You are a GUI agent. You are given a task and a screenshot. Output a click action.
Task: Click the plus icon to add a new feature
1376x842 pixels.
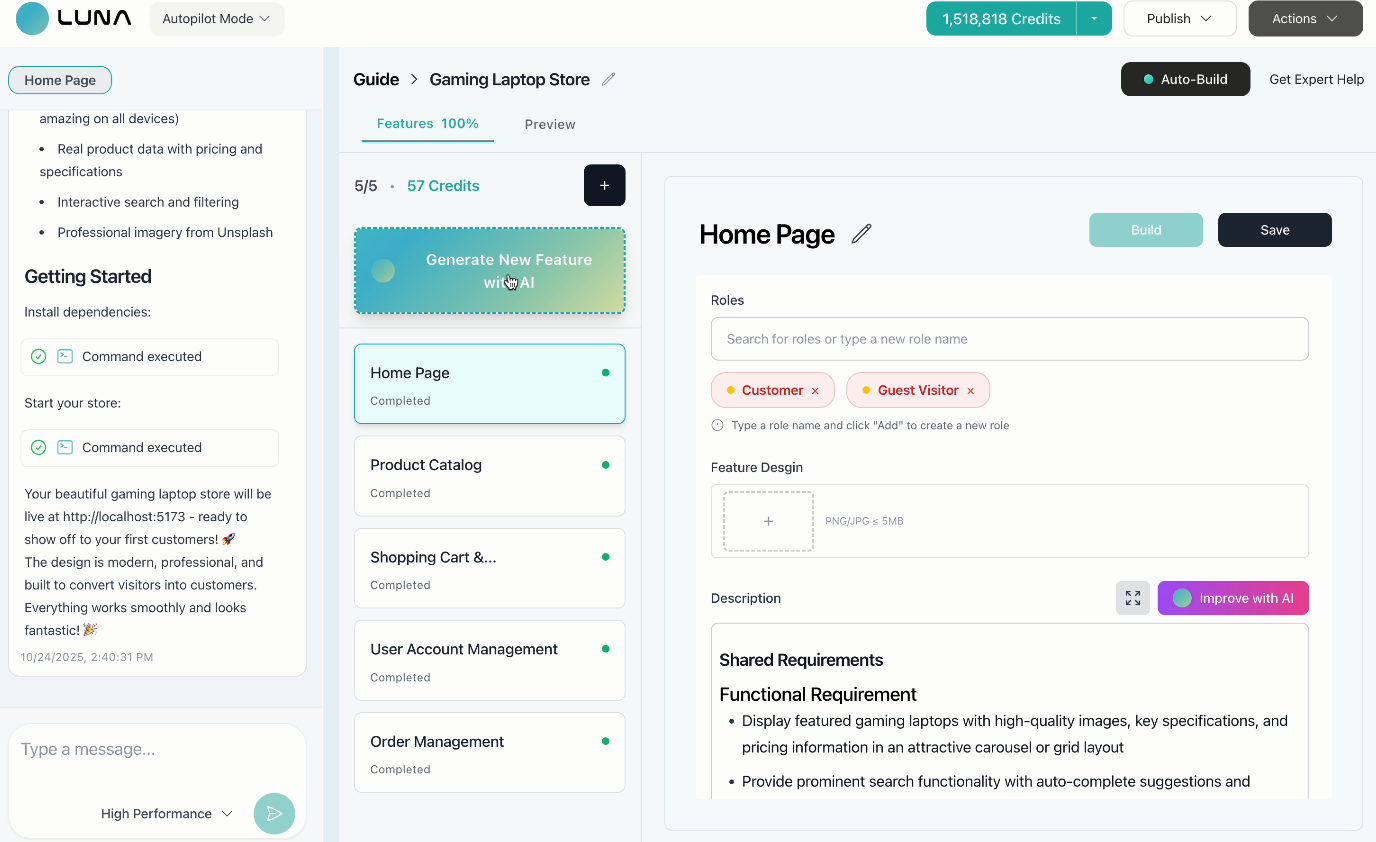tap(604, 185)
